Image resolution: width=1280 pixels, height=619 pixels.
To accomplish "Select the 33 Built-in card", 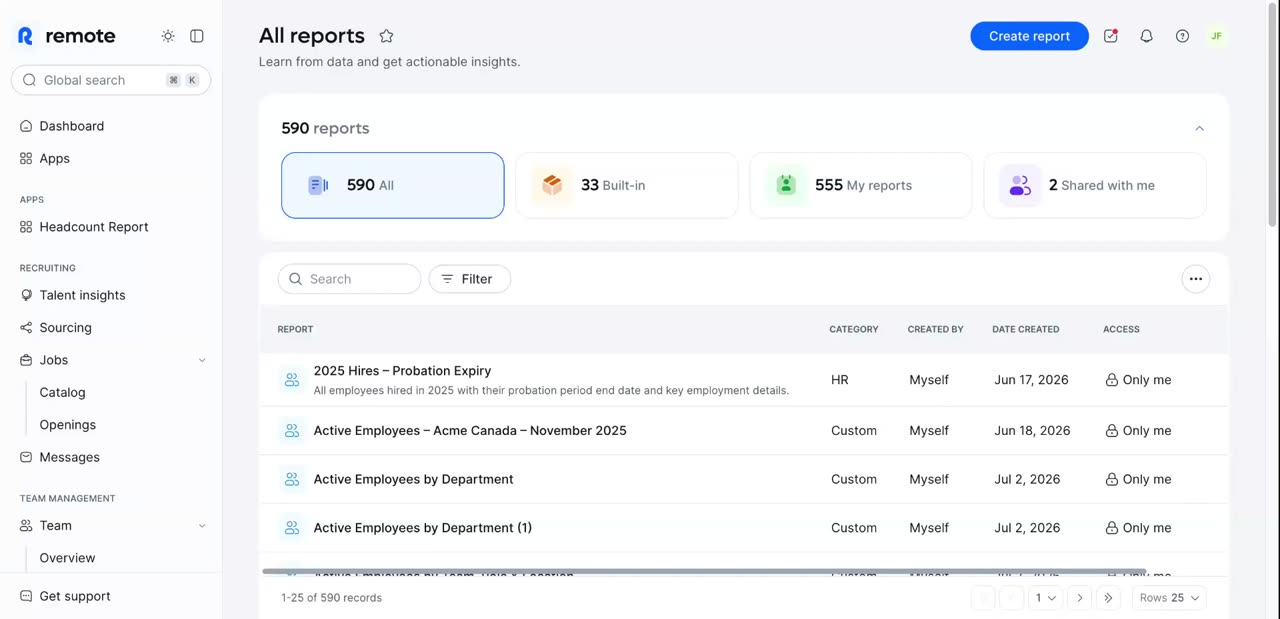I will (627, 185).
